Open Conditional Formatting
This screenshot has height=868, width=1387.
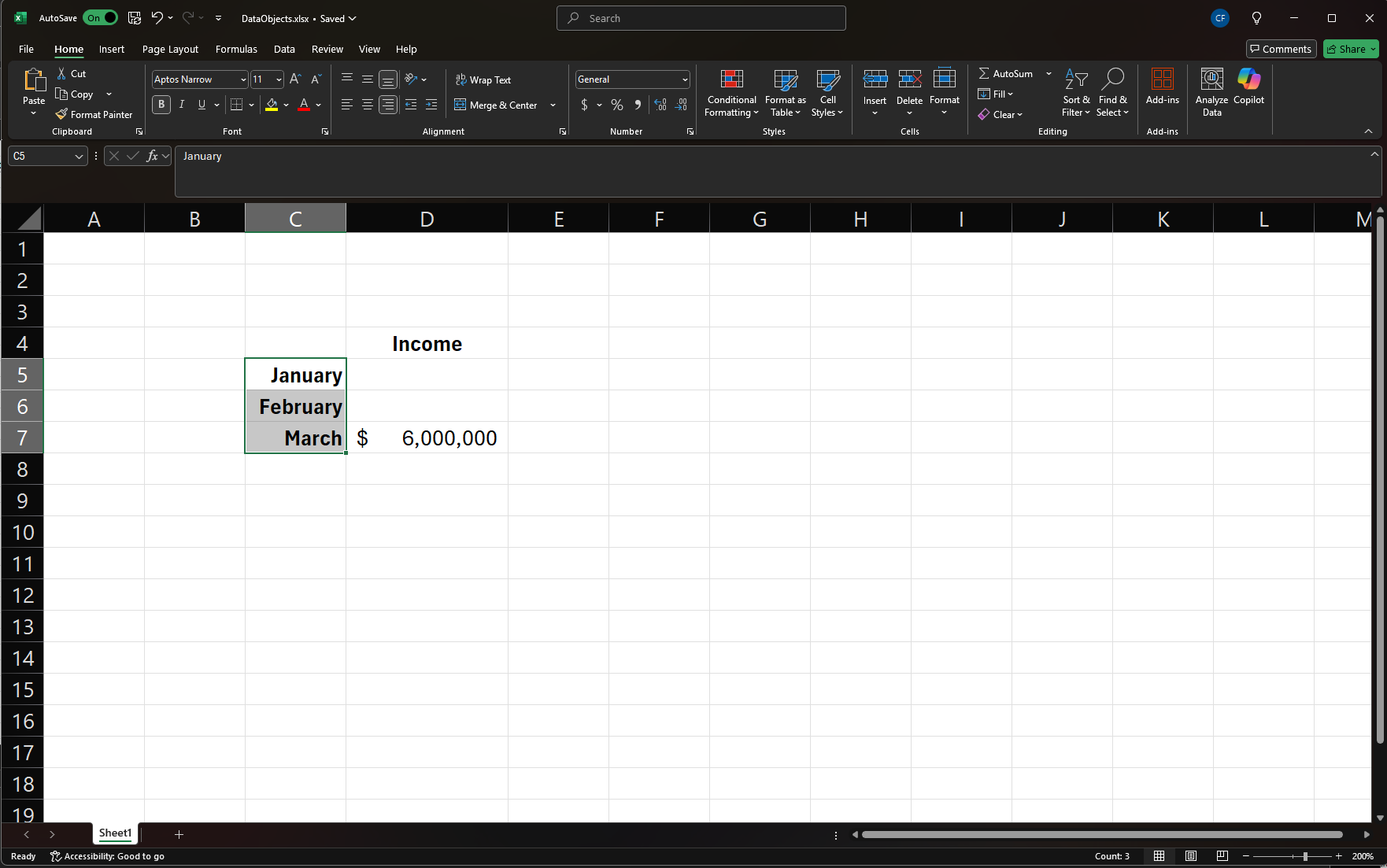pyautogui.click(x=732, y=93)
